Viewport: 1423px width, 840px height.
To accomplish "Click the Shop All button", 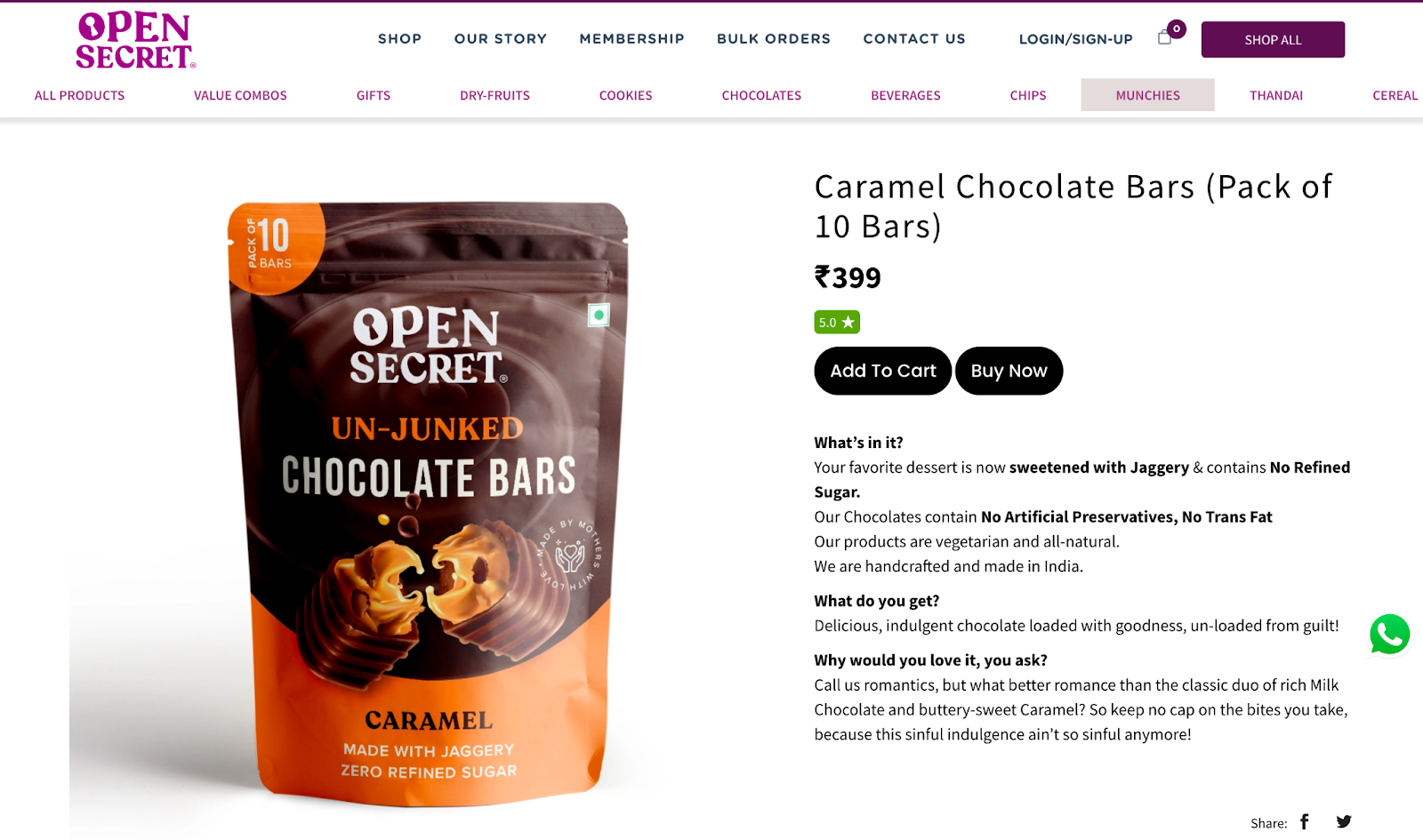I will 1273,40.
